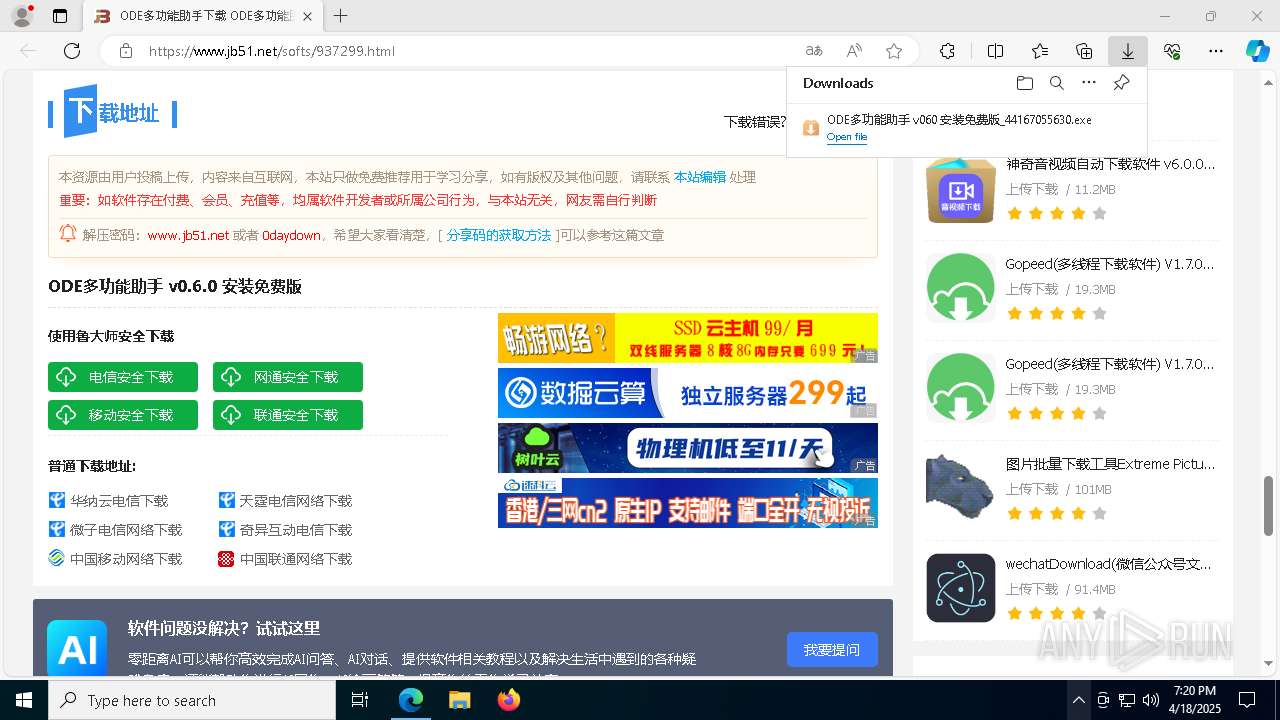The image size is (1280, 720).
Task: Open a new tab with plus button
Action: click(x=340, y=16)
